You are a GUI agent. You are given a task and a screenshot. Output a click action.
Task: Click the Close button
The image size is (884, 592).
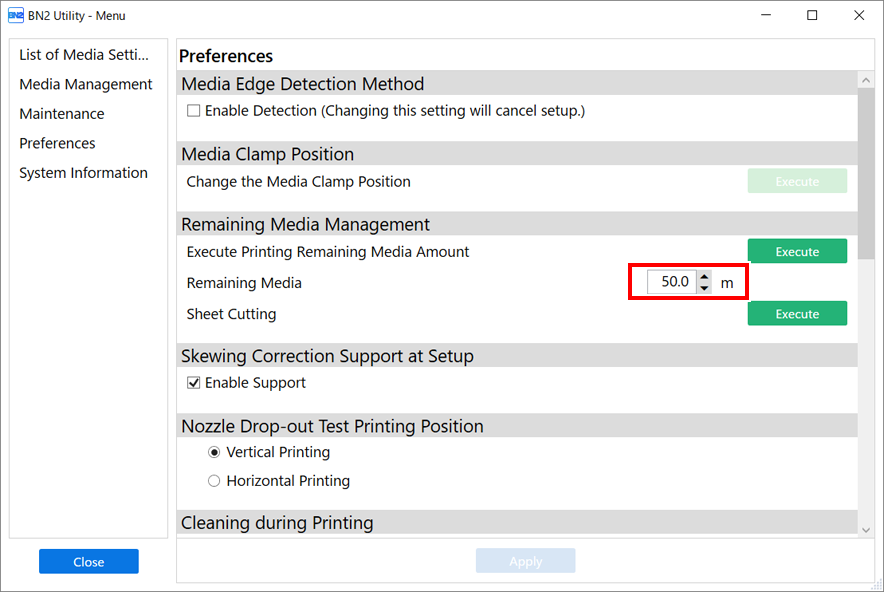coord(89,562)
